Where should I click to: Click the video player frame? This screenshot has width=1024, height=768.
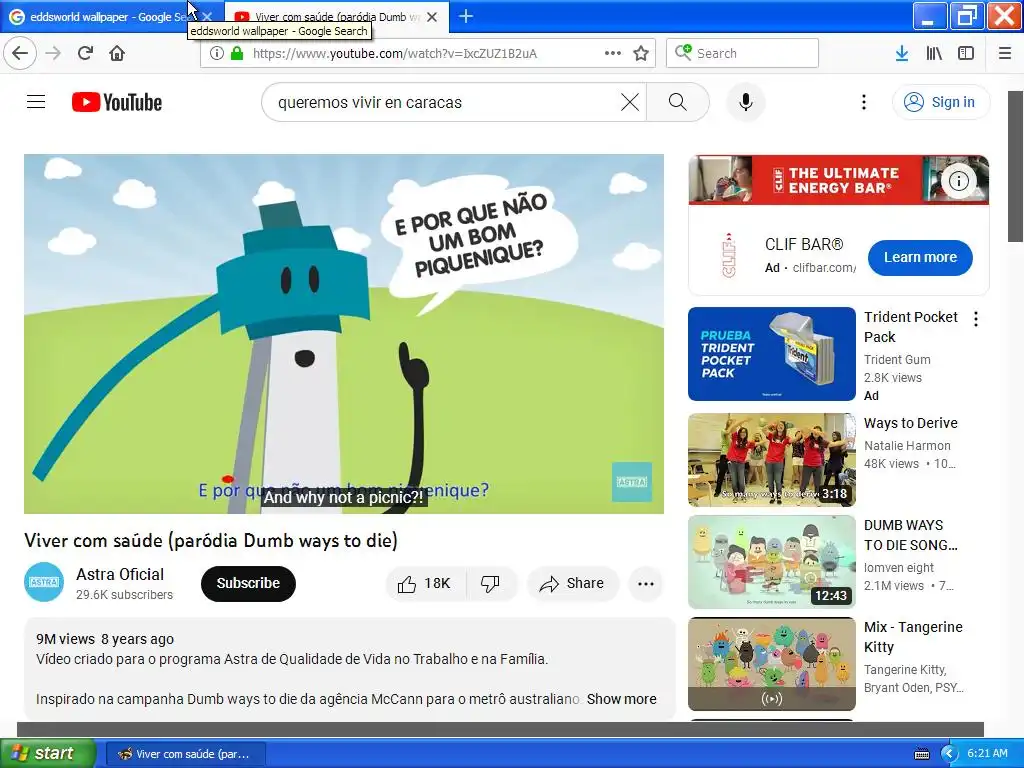(x=344, y=334)
